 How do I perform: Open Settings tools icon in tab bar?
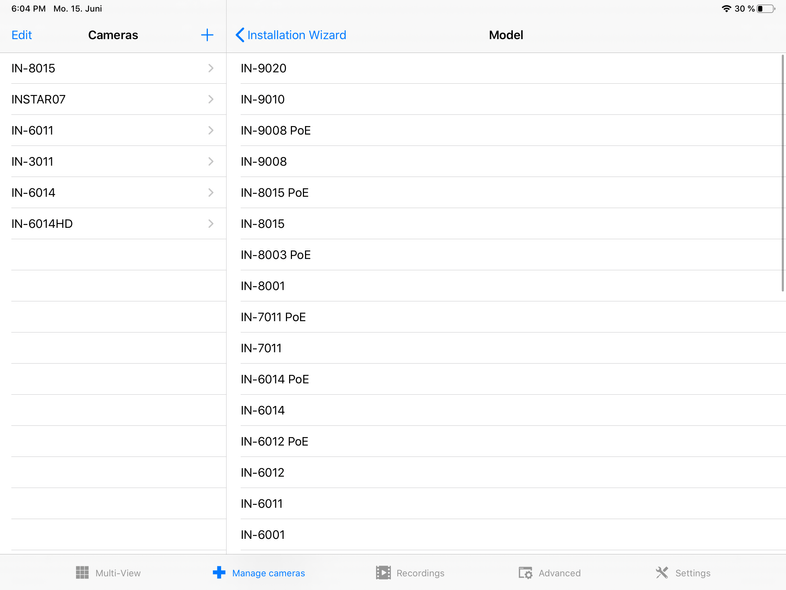tap(661, 573)
